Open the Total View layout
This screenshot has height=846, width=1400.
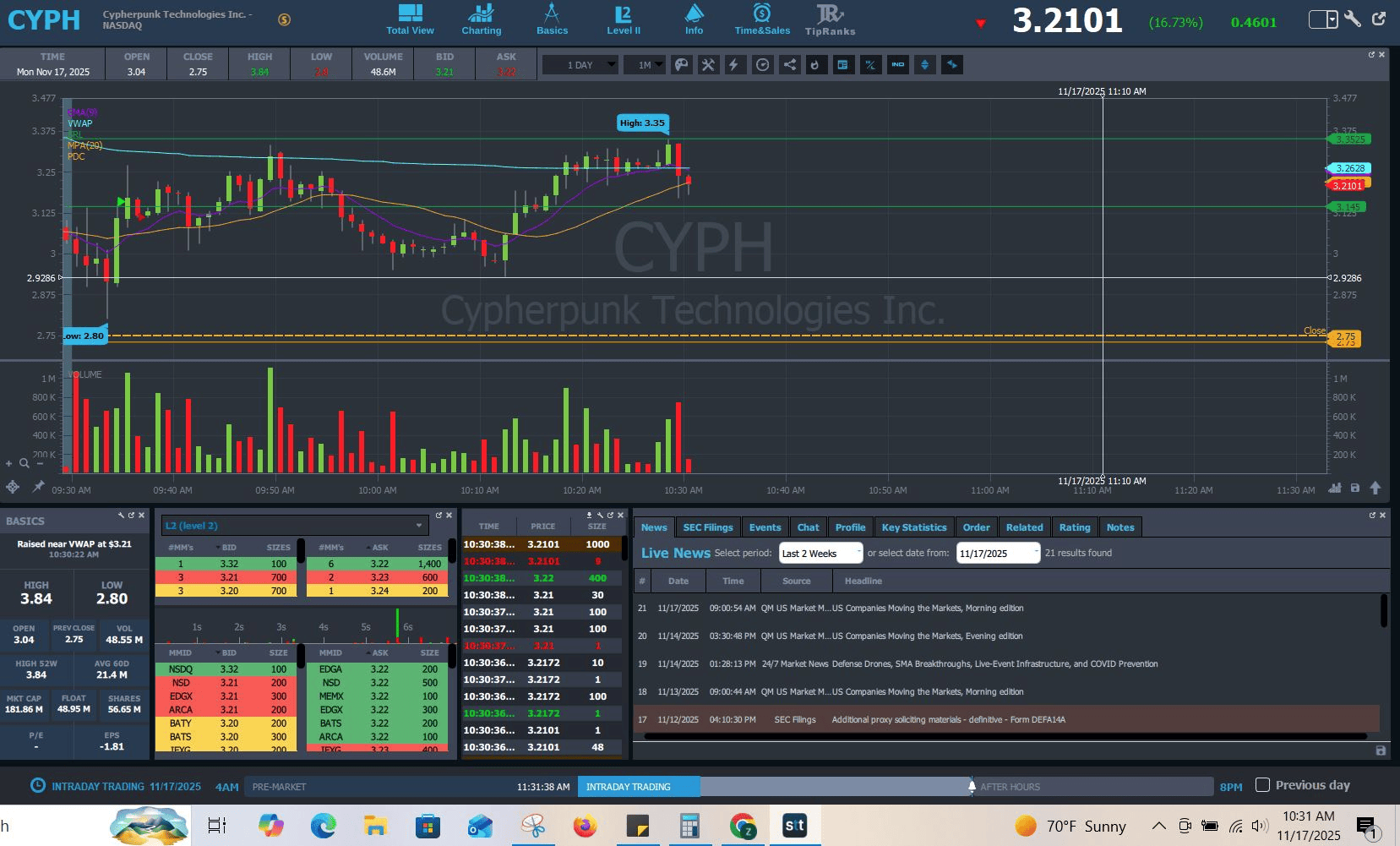point(410,19)
